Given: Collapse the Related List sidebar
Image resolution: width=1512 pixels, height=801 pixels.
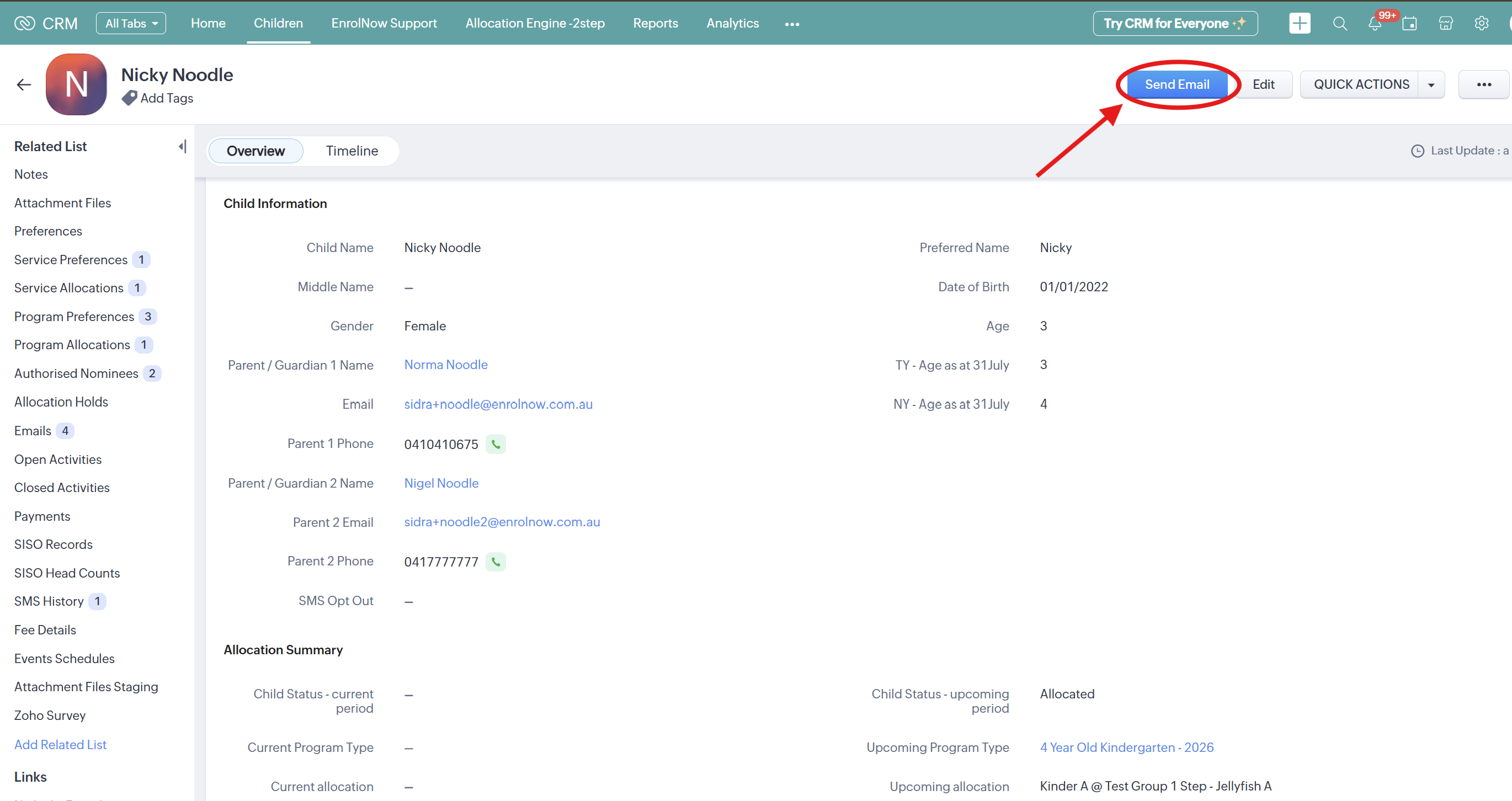Looking at the screenshot, I should (183, 146).
